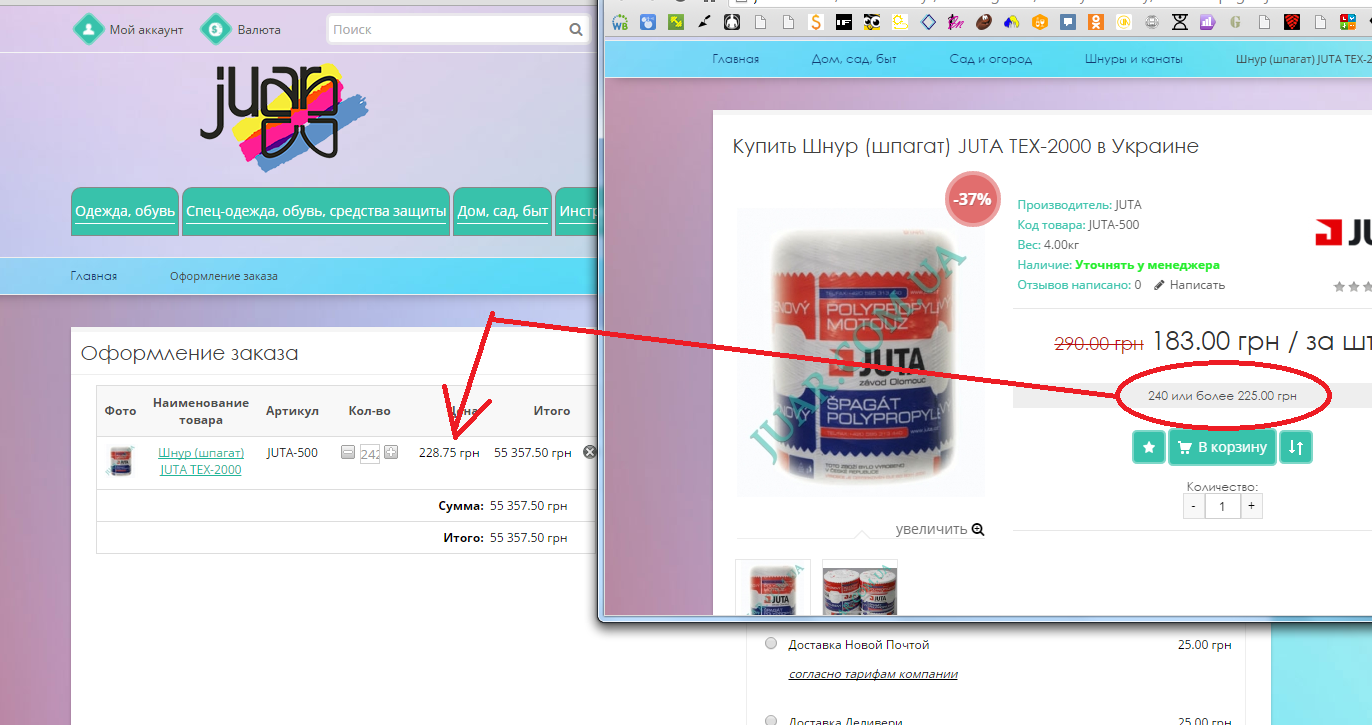
Task: Open the Одежда, обувь category tab
Action: click(x=125, y=212)
